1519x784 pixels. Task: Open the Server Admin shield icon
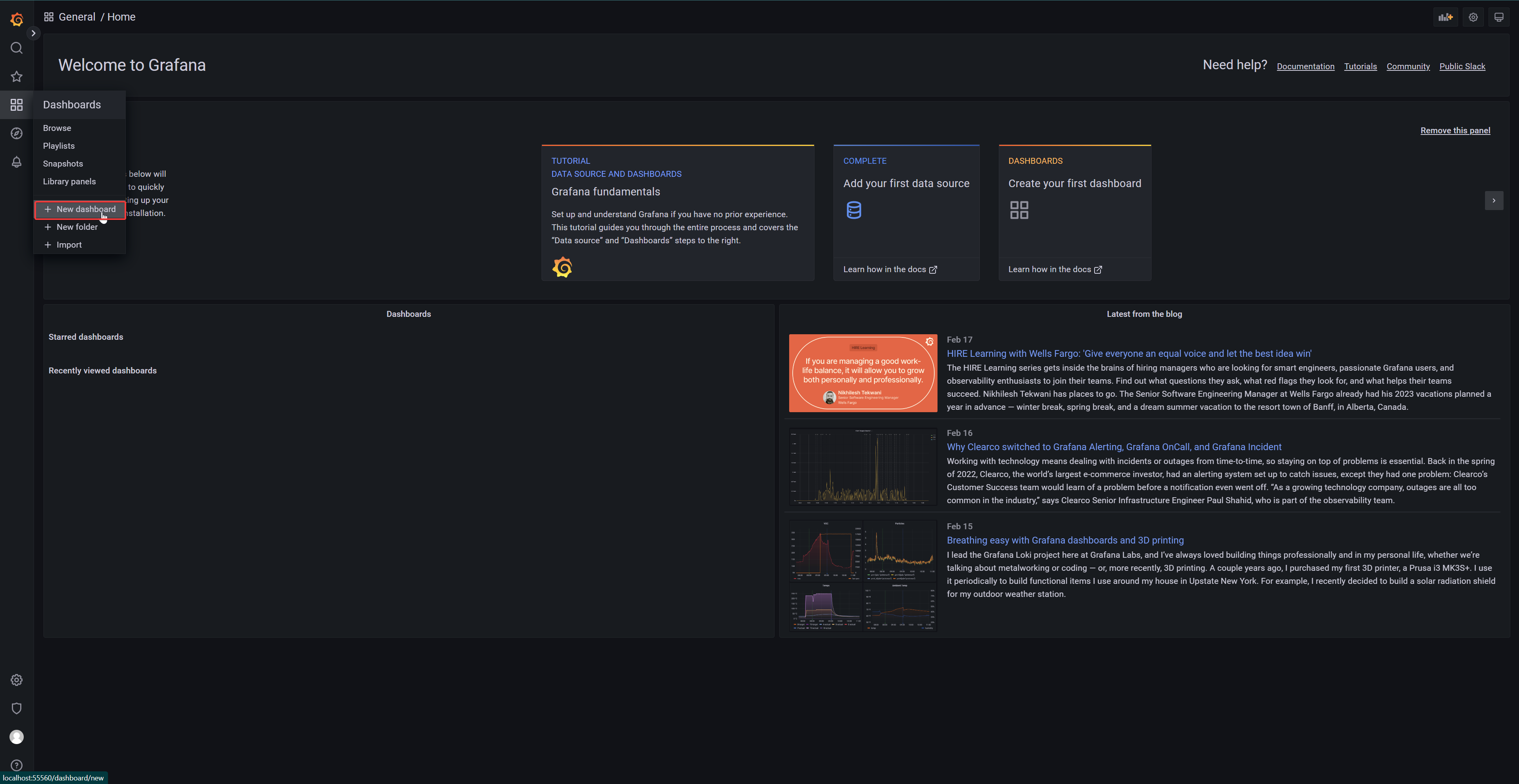[17, 708]
